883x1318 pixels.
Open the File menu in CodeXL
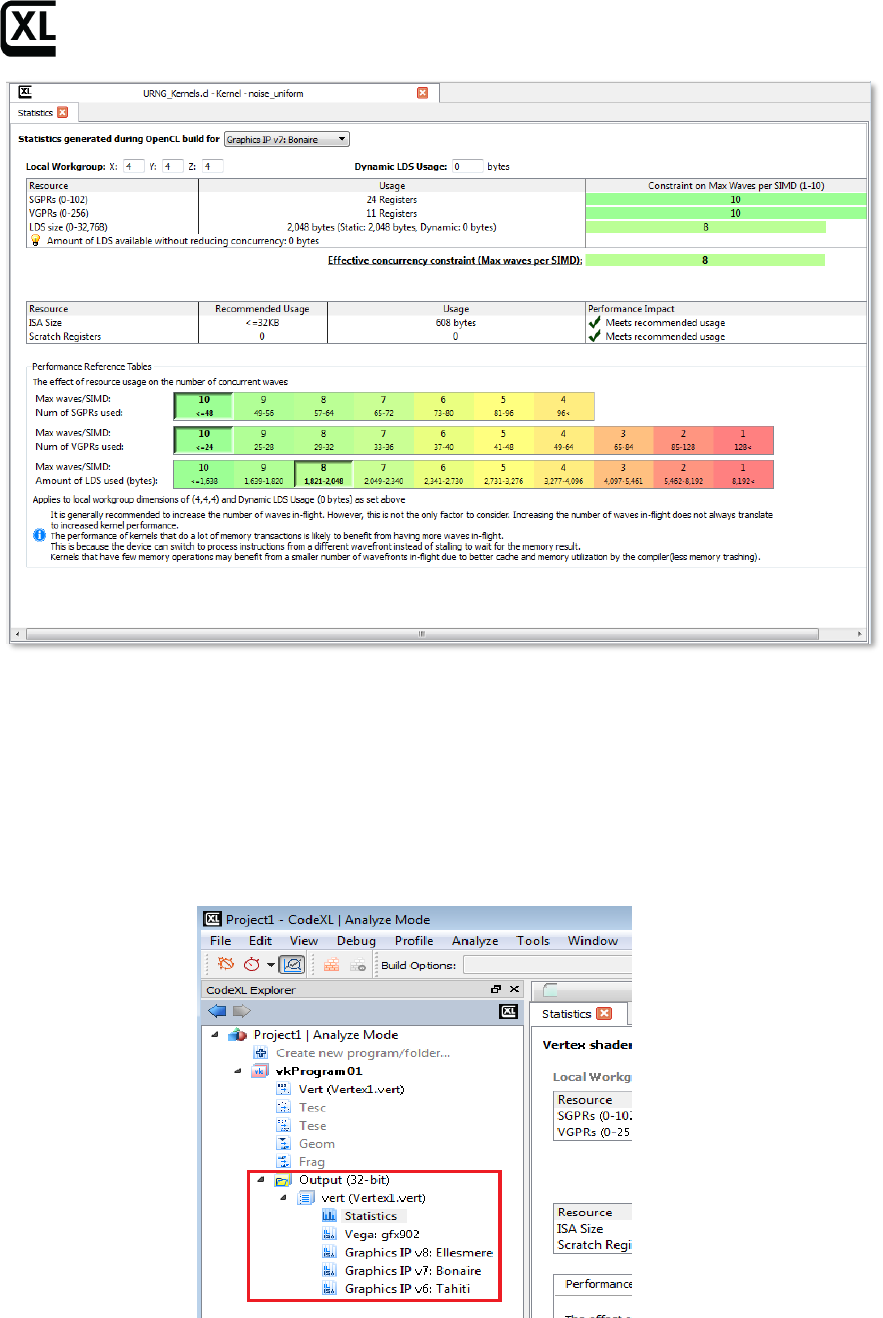point(220,941)
